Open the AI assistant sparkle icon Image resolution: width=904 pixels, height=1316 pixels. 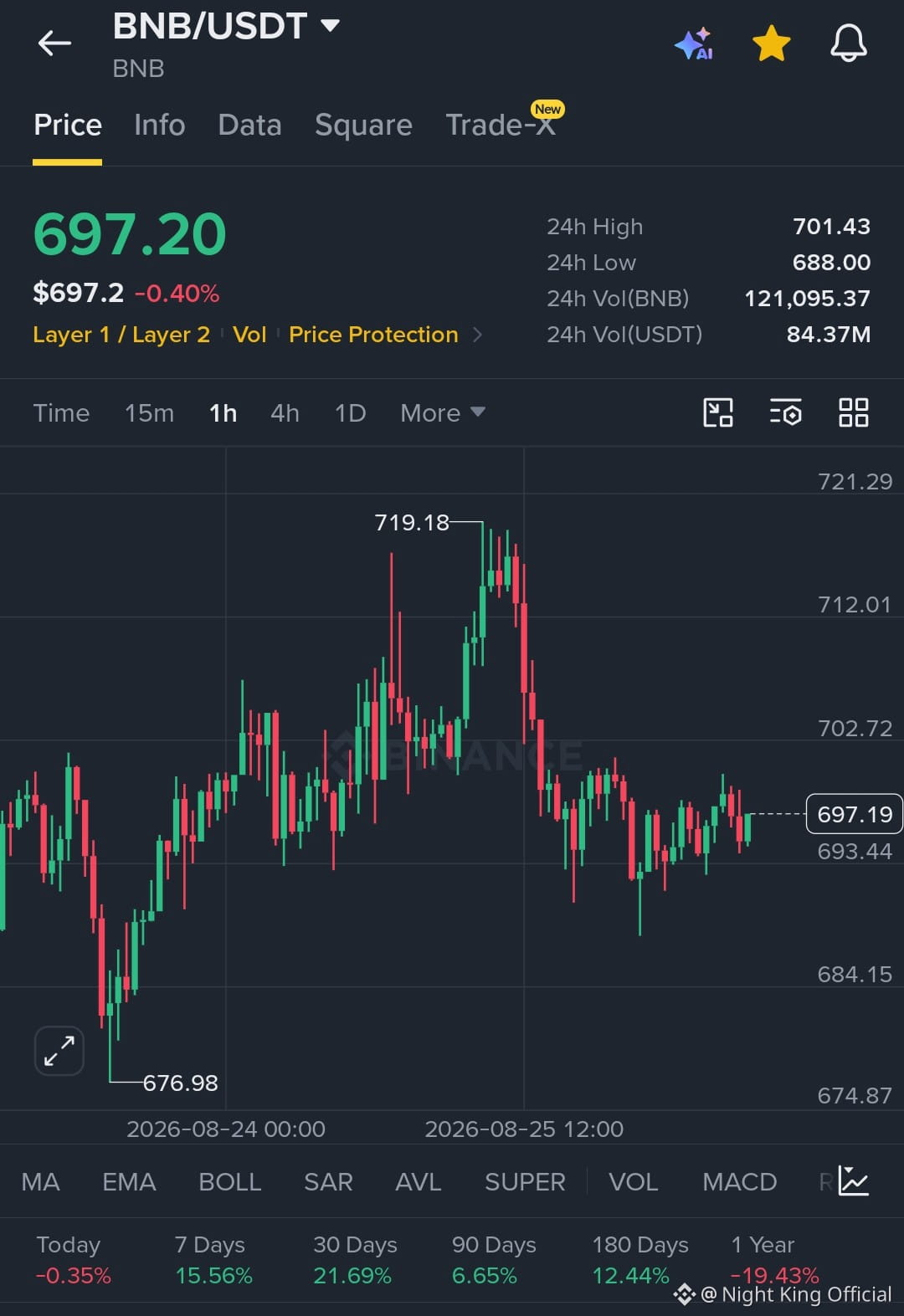click(x=694, y=44)
